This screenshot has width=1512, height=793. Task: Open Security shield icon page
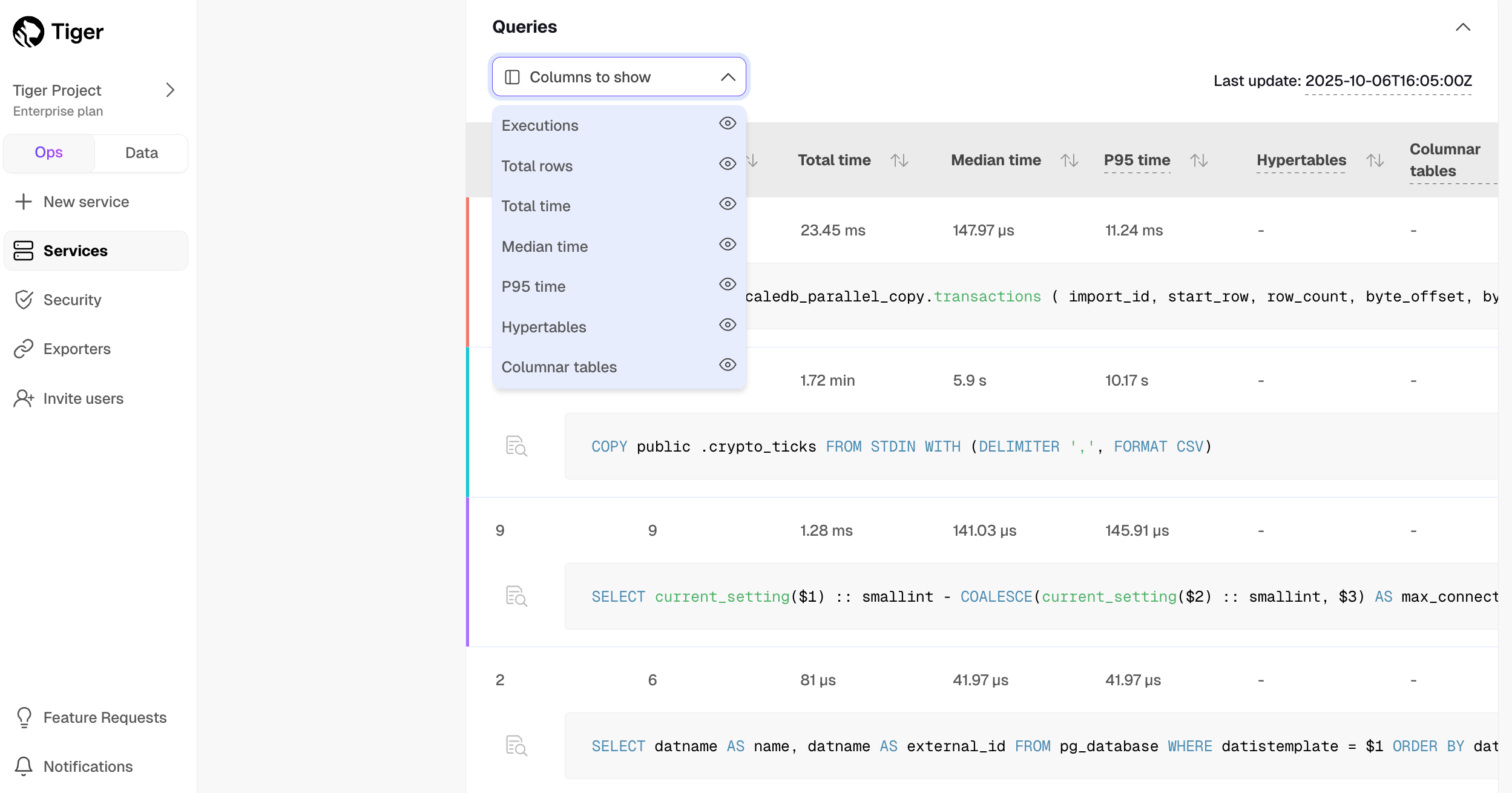tap(24, 300)
